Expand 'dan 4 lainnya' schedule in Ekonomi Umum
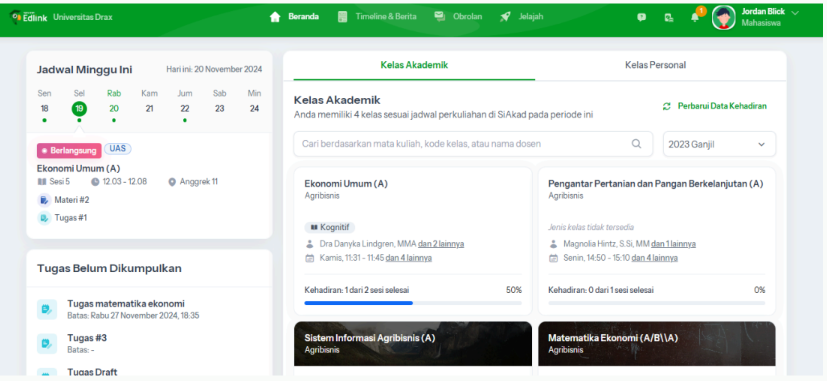827x381 pixels. (409, 258)
